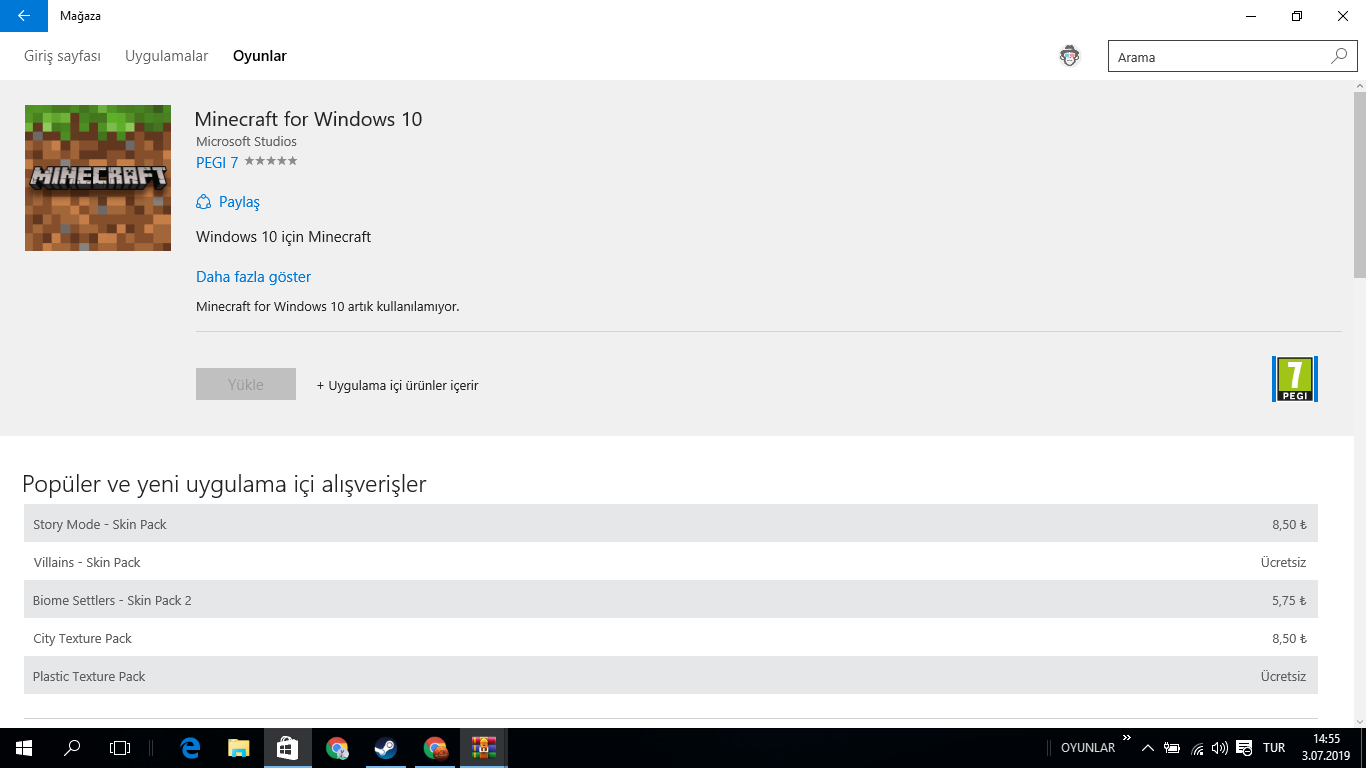This screenshot has width=1366, height=768.
Task: Open Story Mode - Skin Pack row
Action: pos(671,524)
